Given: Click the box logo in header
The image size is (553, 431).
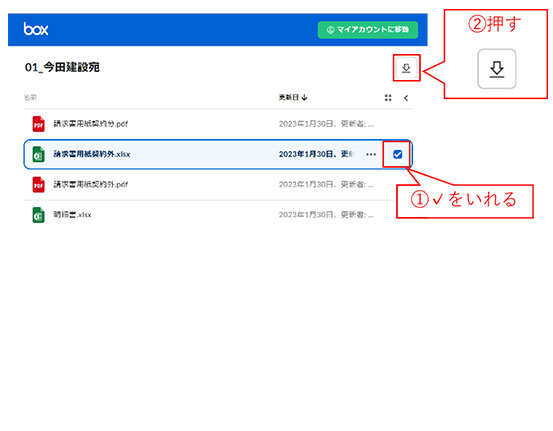Looking at the screenshot, I should 36,29.
